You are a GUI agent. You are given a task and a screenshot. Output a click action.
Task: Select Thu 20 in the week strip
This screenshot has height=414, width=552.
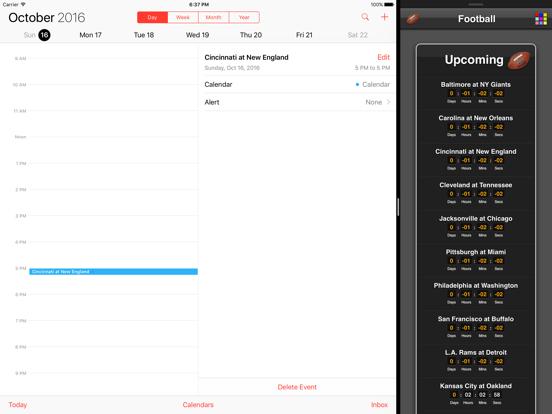(251, 35)
